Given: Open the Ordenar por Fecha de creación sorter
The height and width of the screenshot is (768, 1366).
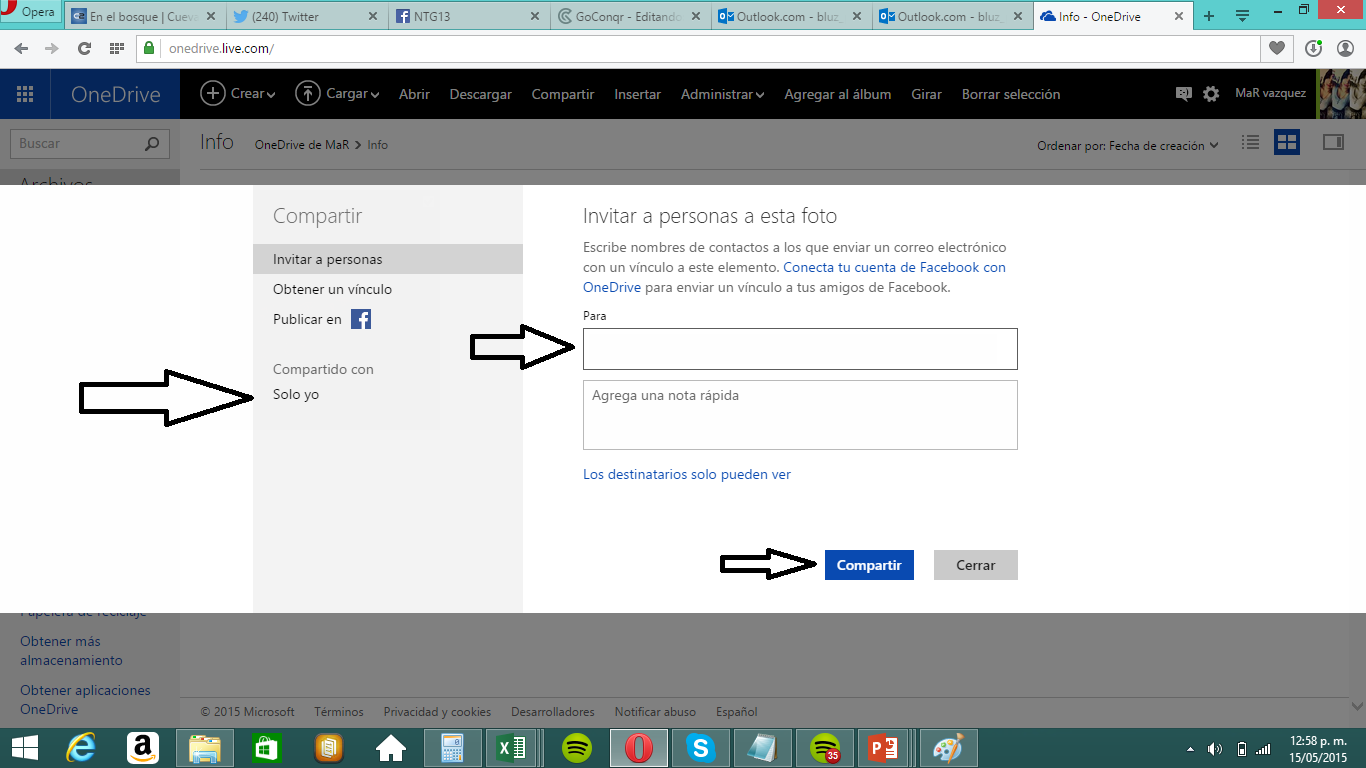Looking at the screenshot, I should pyautogui.click(x=1128, y=145).
